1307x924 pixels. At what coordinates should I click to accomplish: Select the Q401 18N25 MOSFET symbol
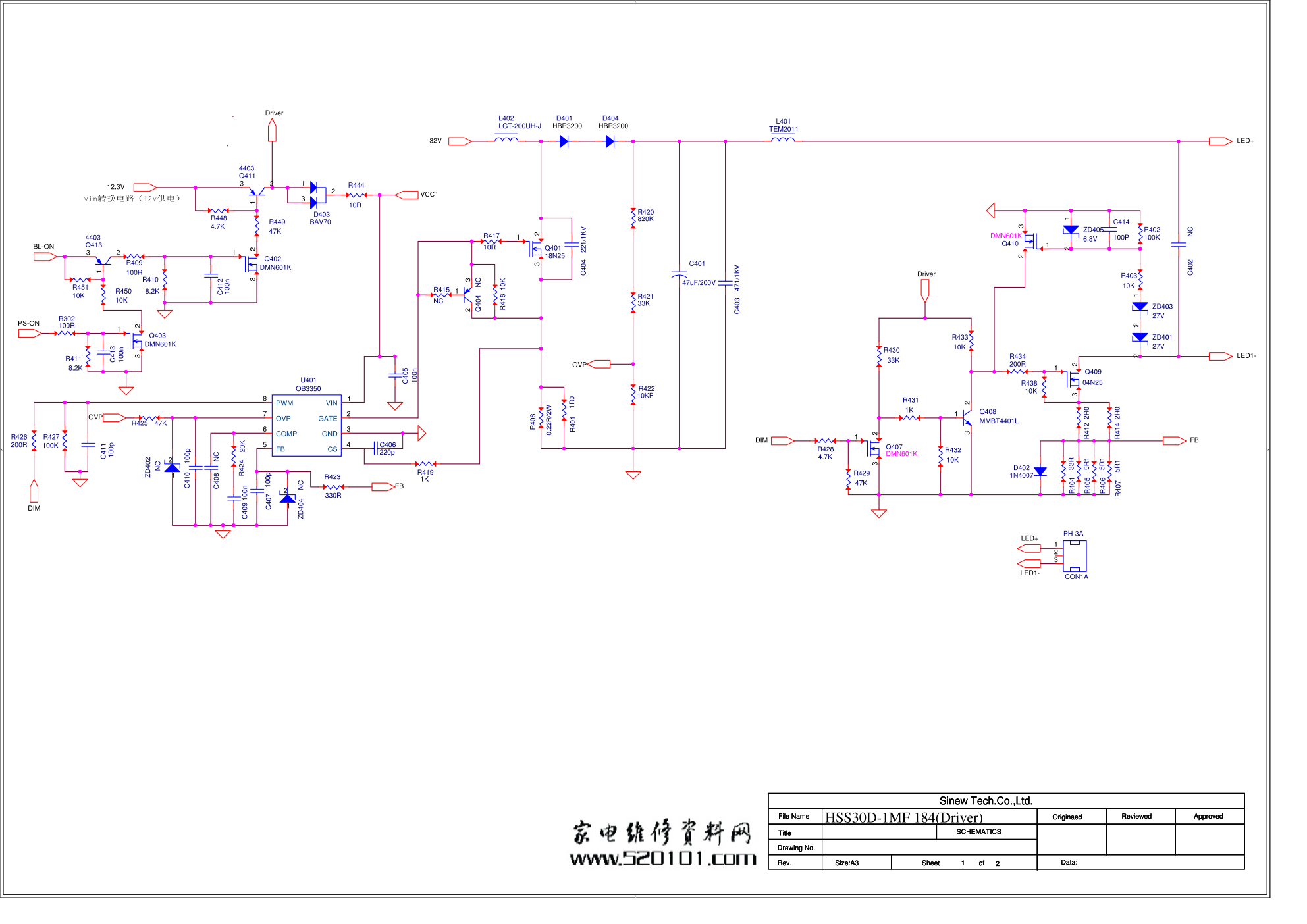tap(535, 249)
